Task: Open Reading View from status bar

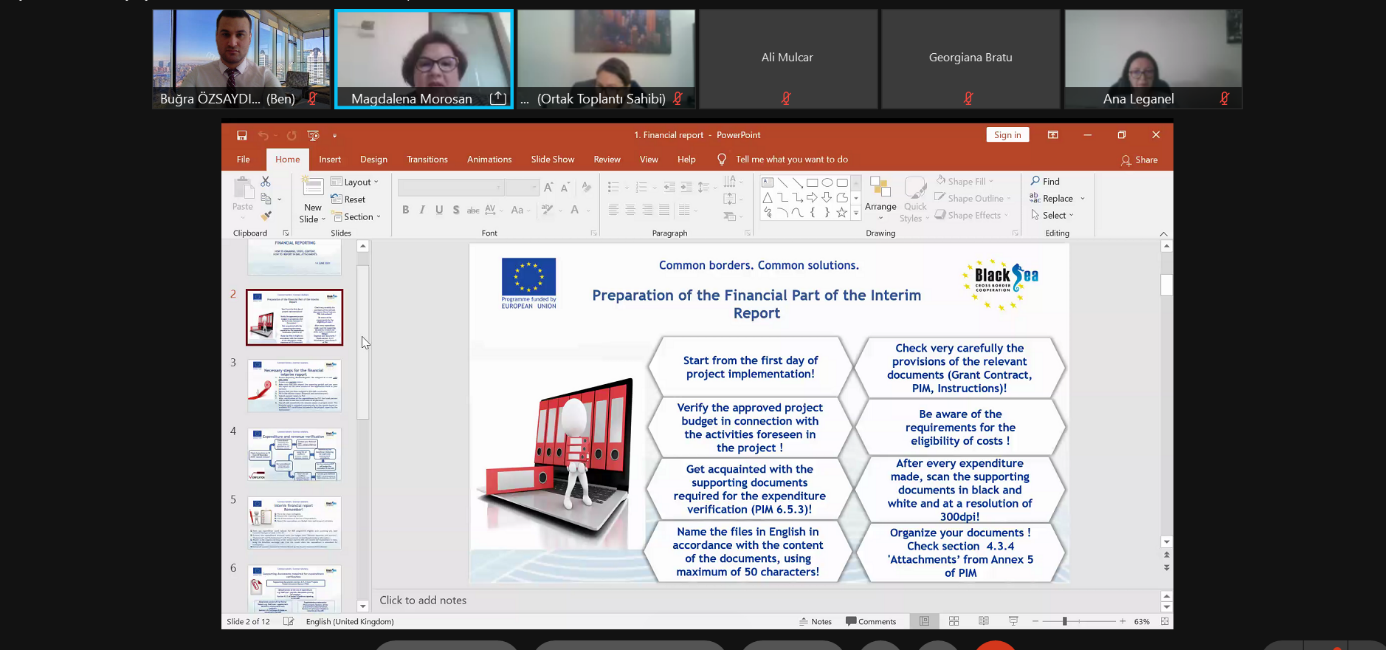Action: point(982,621)
